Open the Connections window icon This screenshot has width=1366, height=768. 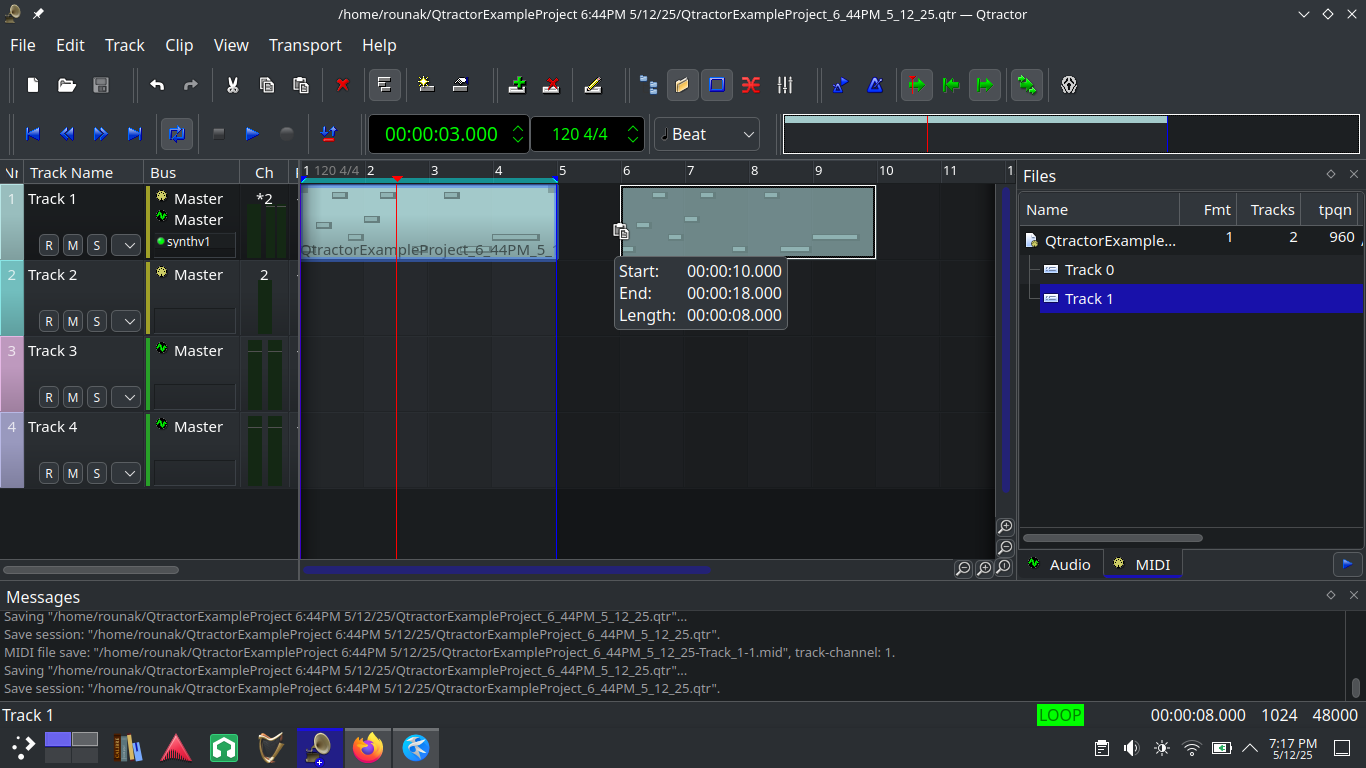751,85
